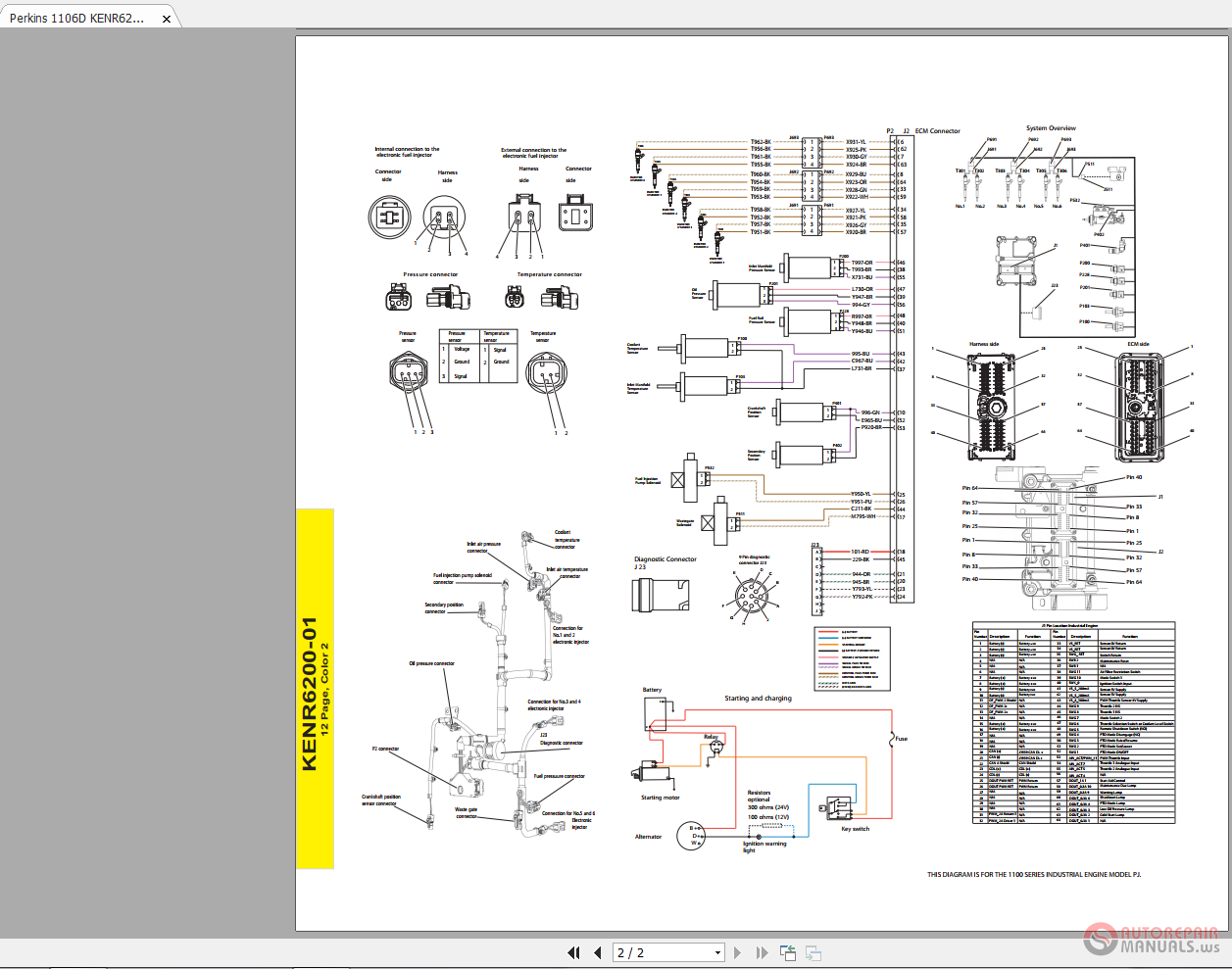The height and width of the screenshot is (969, 1232).
Task: Click the 'Temperature connector' label
Action: click(550, 274)
